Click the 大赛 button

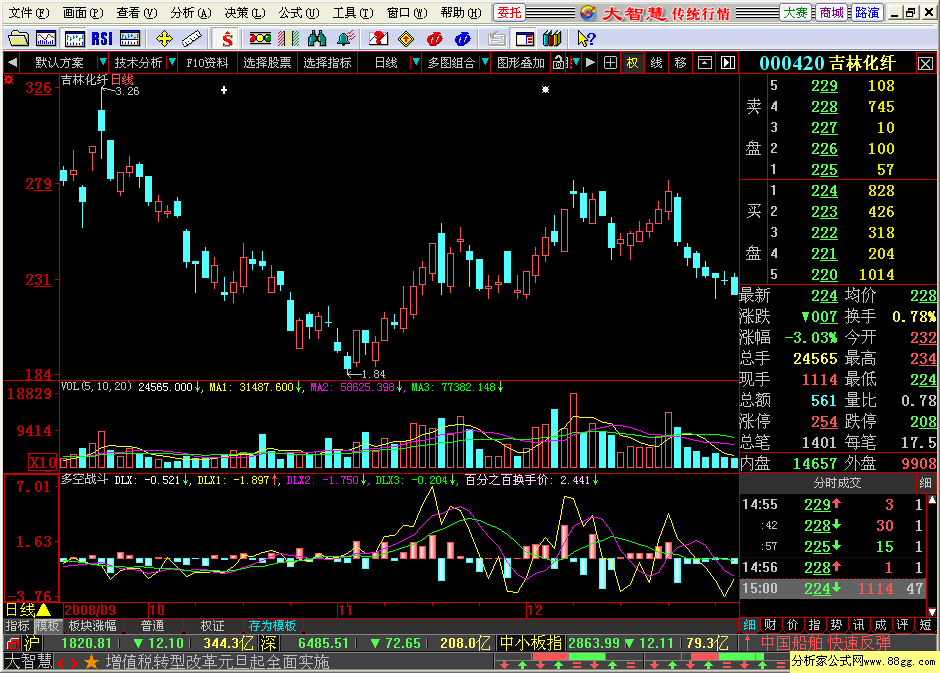pos(796,13)
